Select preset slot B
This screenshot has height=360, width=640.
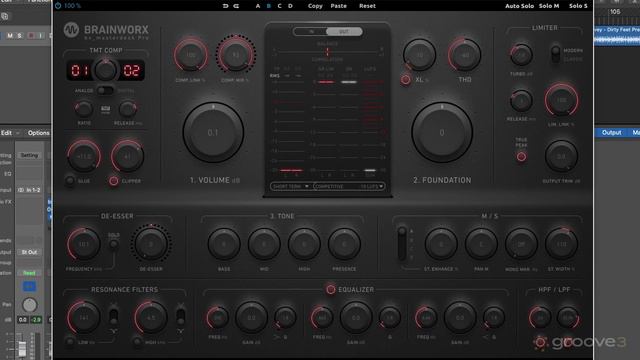click(x=269, y=6)
